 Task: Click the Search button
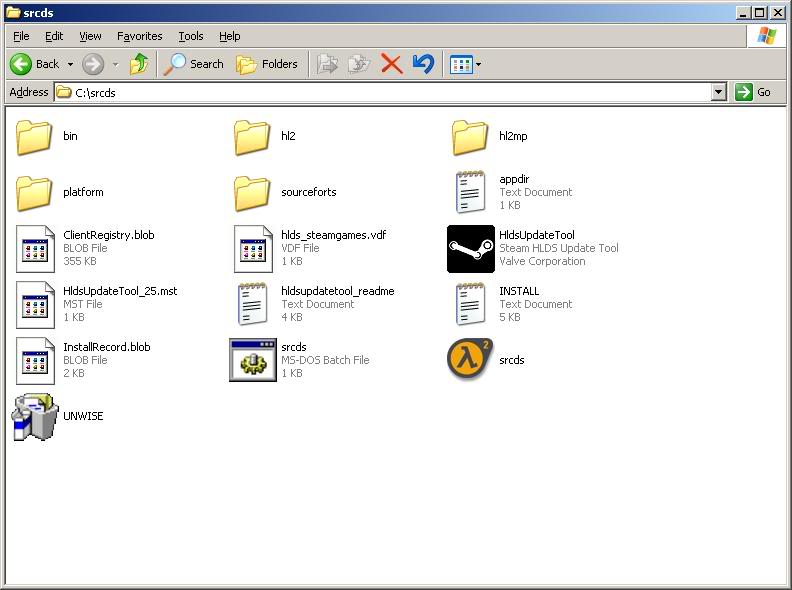point(195,64)
